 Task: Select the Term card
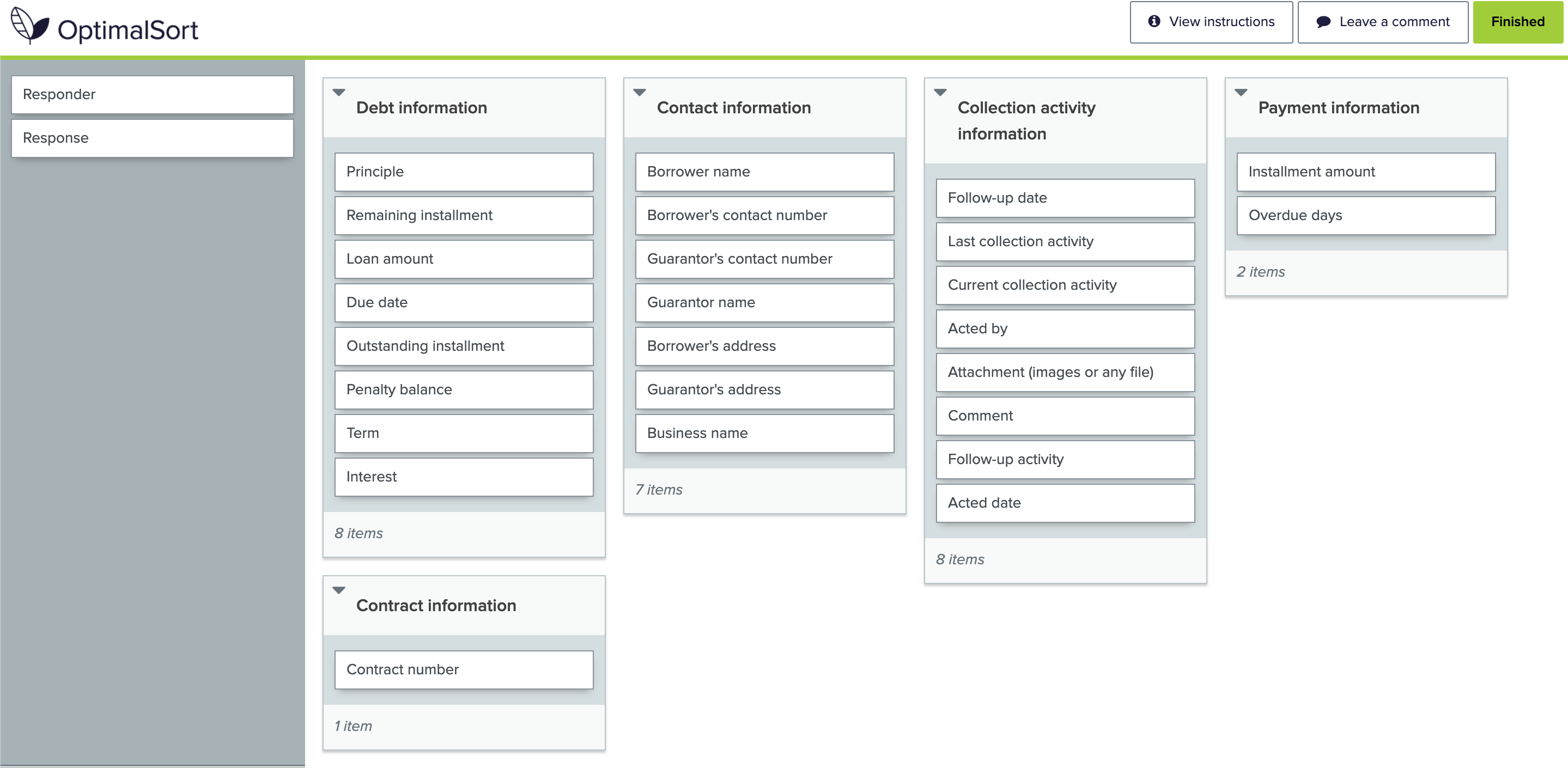[x=464, y=433]
